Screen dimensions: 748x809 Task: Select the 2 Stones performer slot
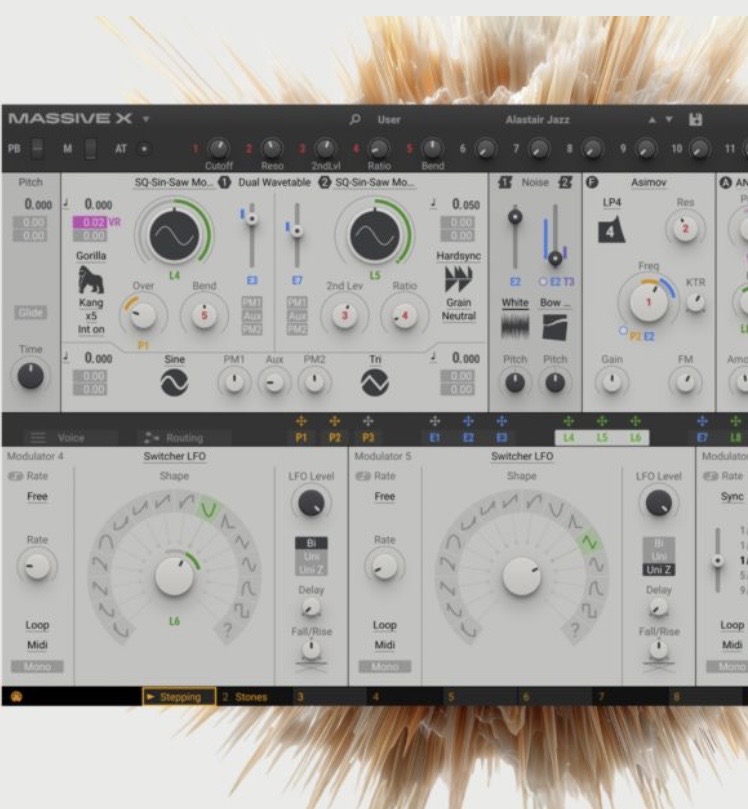click(x=252, y=697)
